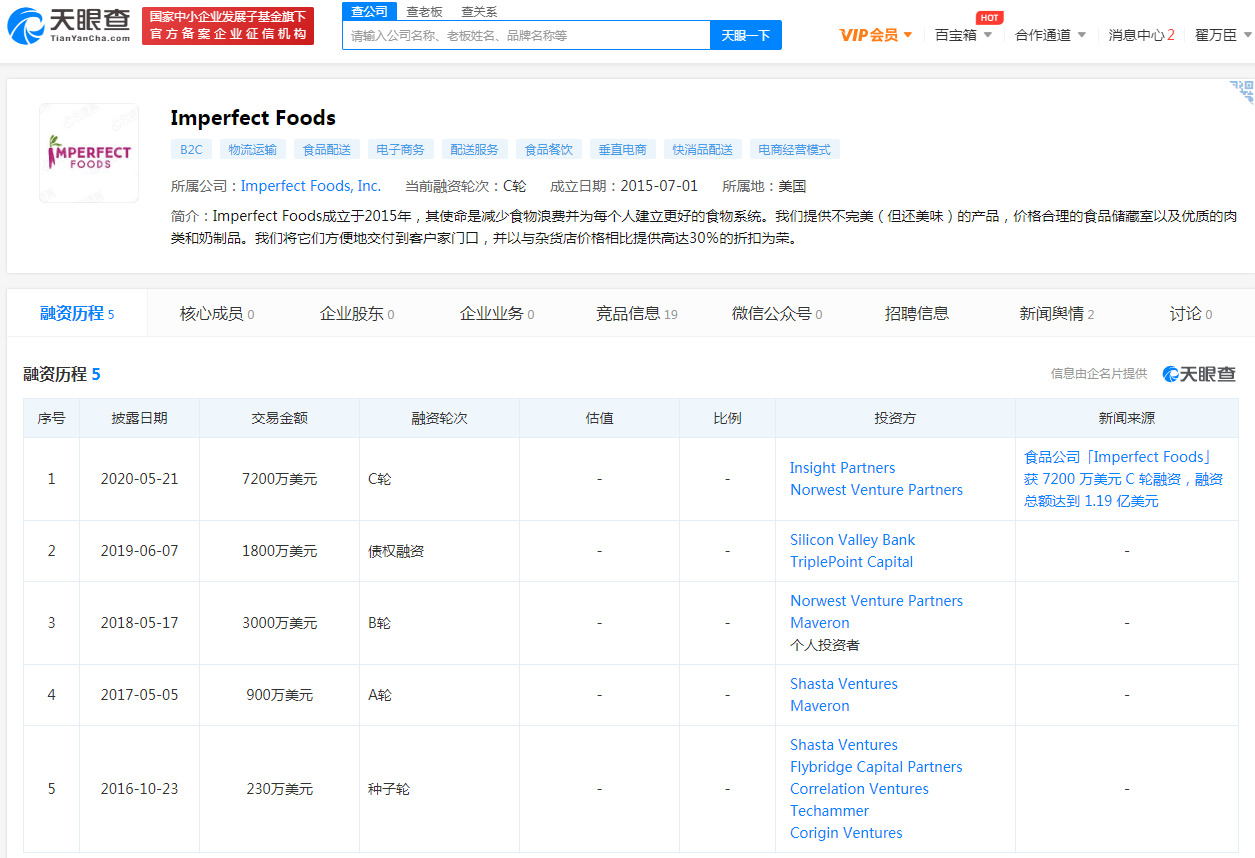The height and width of the screenshot is (858, 1255).
Task: Open the VIP会员 dropdown
Action: [x=876, y=35]
